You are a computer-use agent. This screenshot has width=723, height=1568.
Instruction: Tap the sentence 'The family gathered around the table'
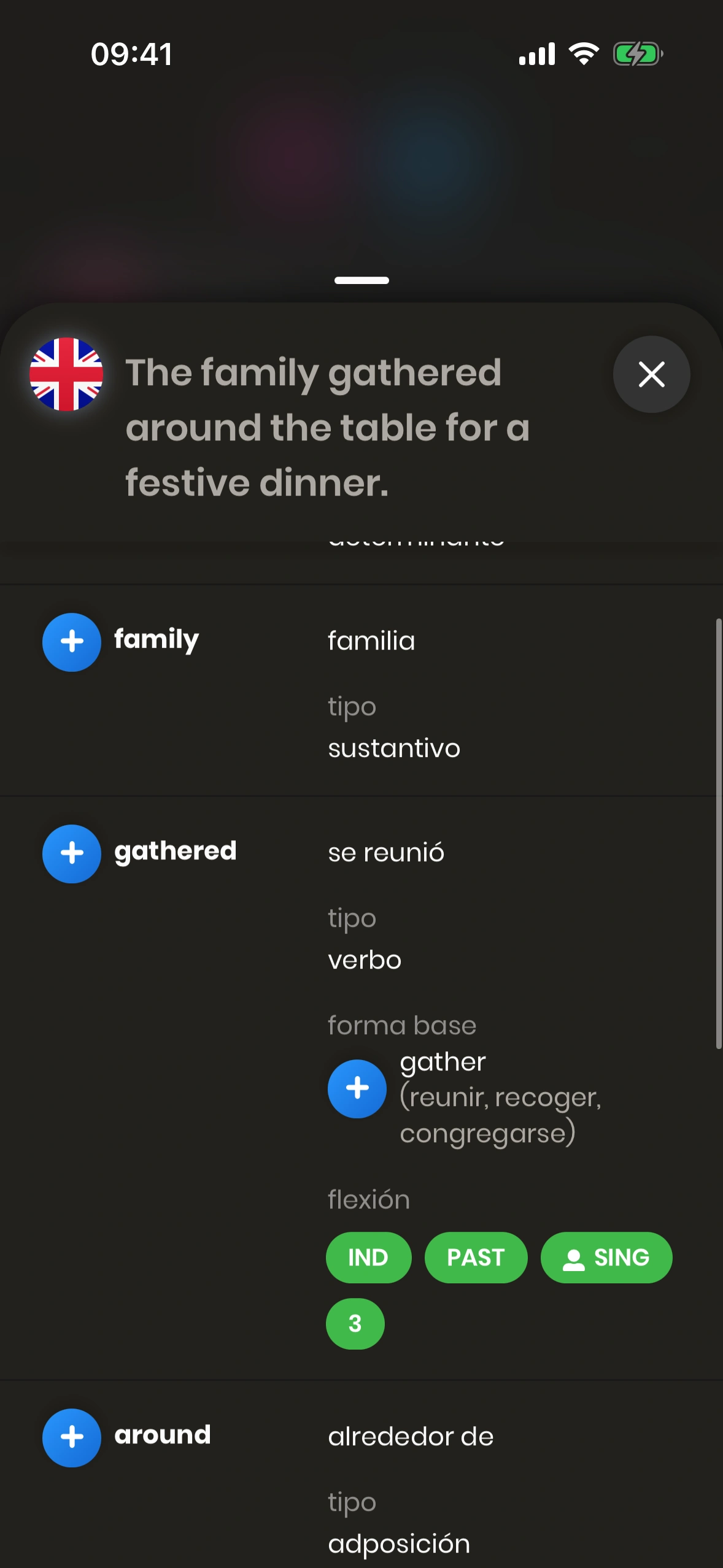click(x=328, y=427)
